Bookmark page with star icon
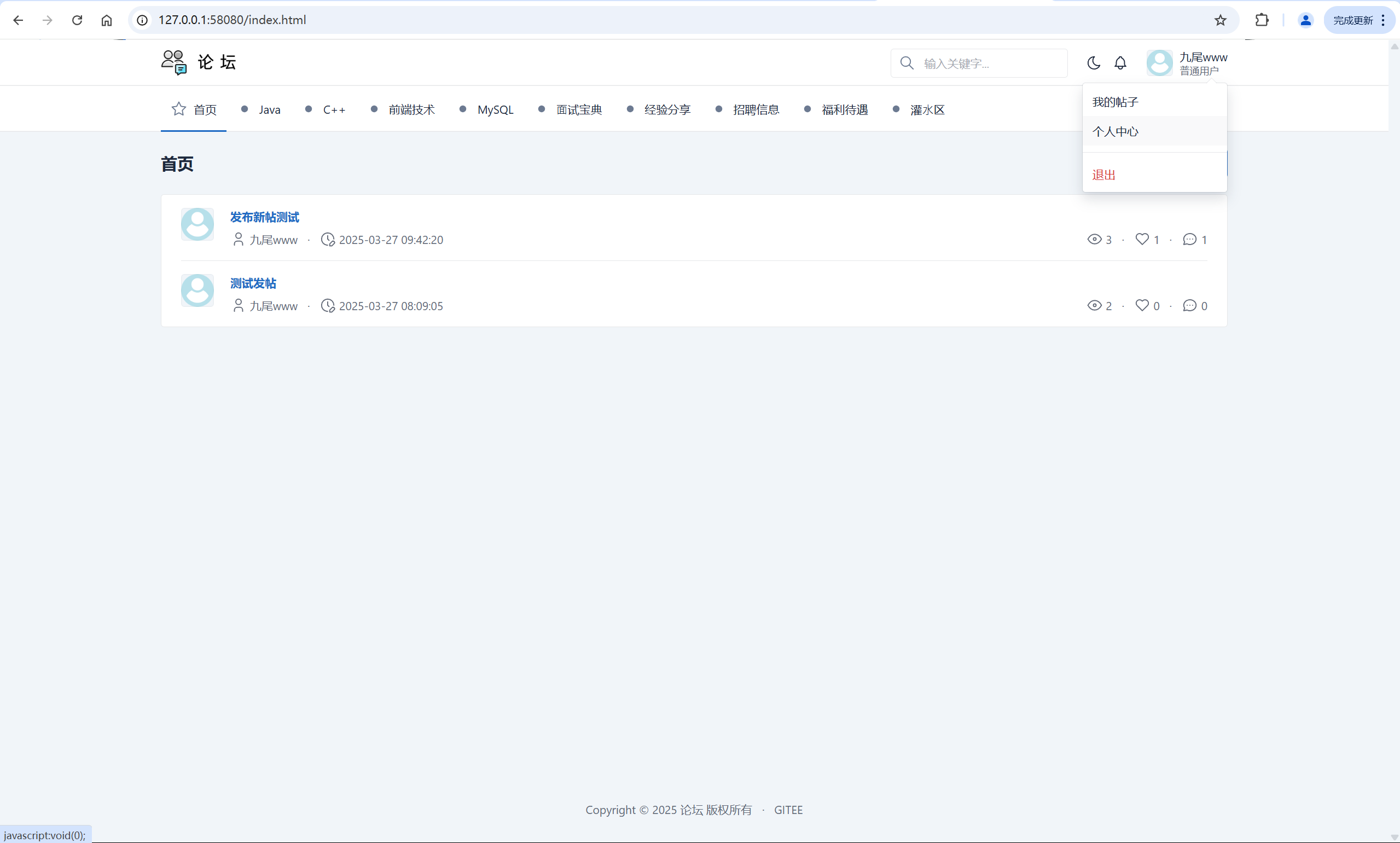The image size is (1400, 843). [x=1220, y=20]
